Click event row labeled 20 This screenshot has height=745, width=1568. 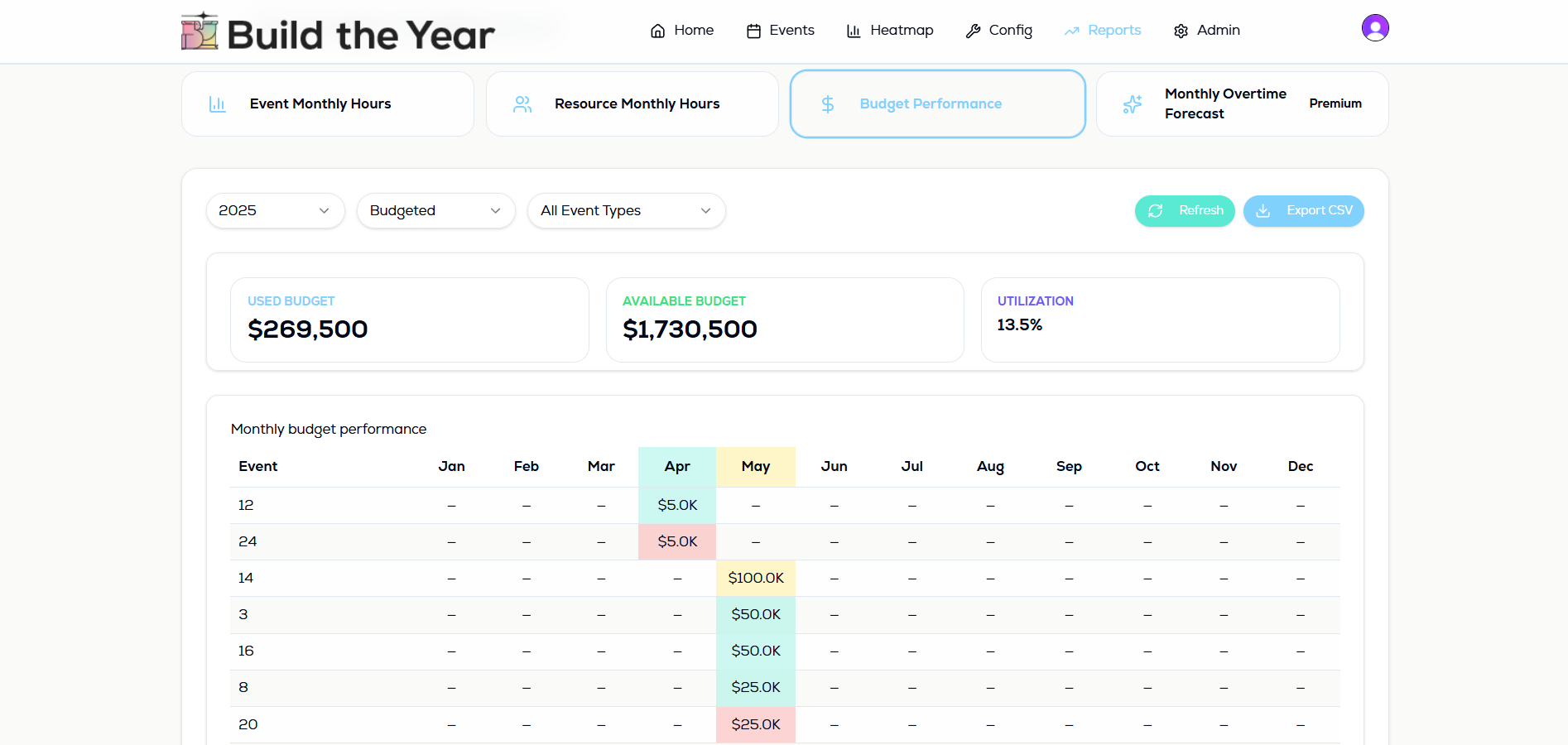(x=785, y=724)
